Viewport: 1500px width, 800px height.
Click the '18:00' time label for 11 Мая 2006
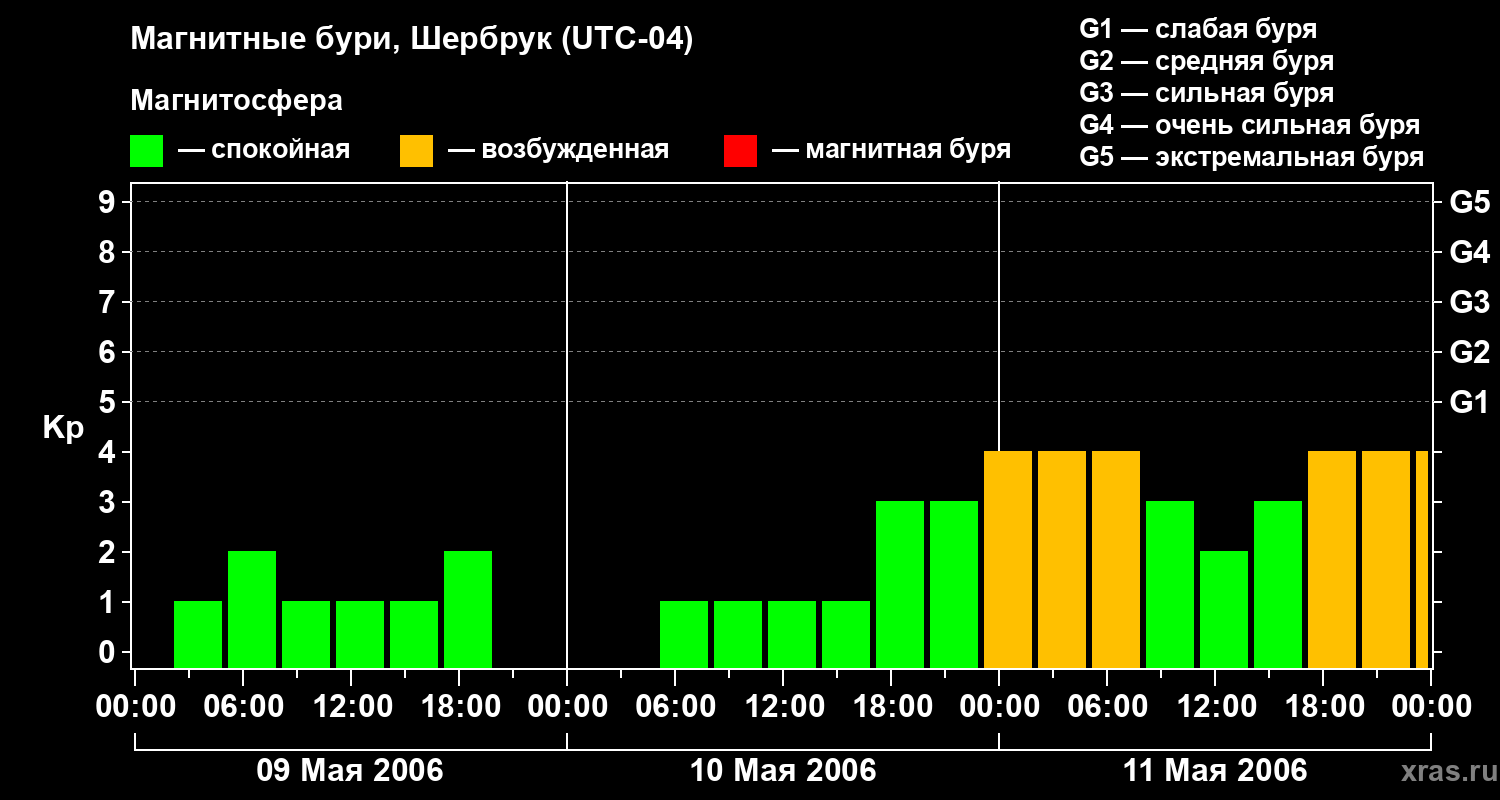click(1323, 707)
